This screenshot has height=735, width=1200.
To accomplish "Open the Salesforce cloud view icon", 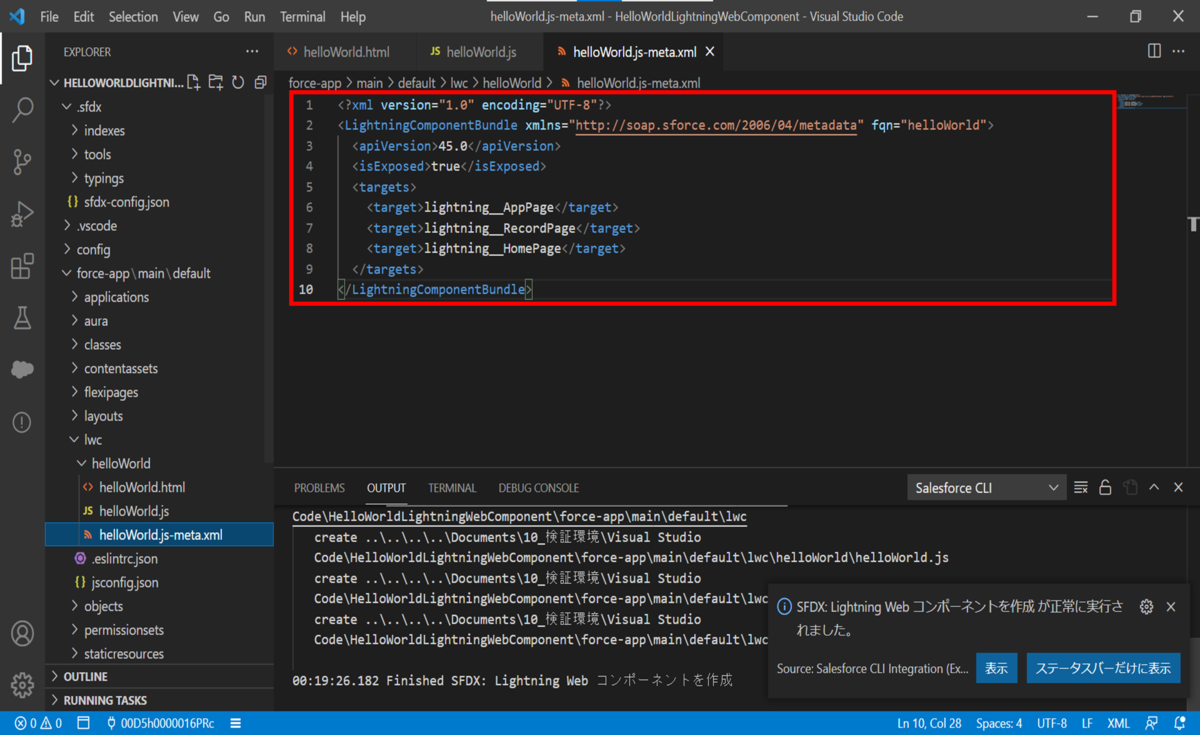I will click(22, 370).
